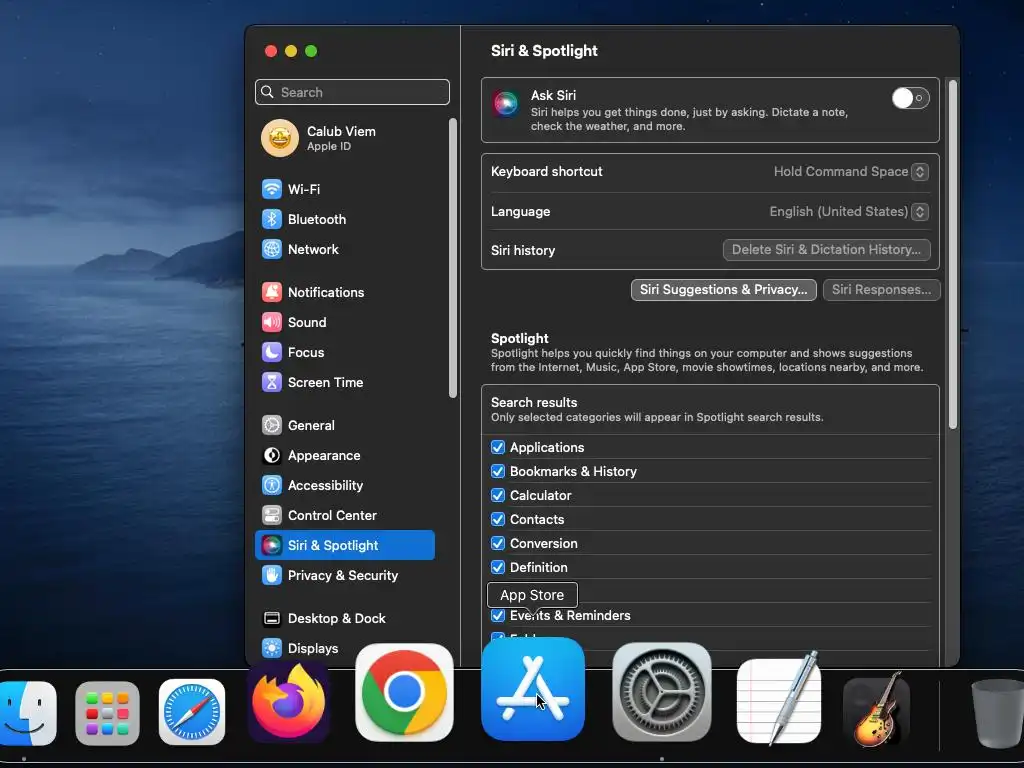Click the Screen Time hourglass icon
This screenshot has width=1024, height=768.
pos(272,383)
